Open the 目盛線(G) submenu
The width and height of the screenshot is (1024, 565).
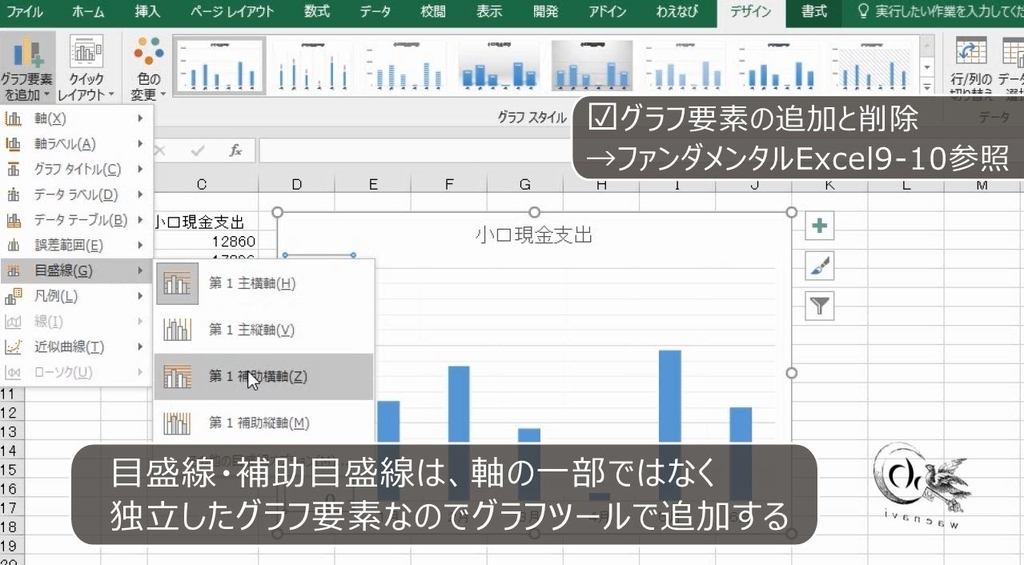(x=76, y=270)
